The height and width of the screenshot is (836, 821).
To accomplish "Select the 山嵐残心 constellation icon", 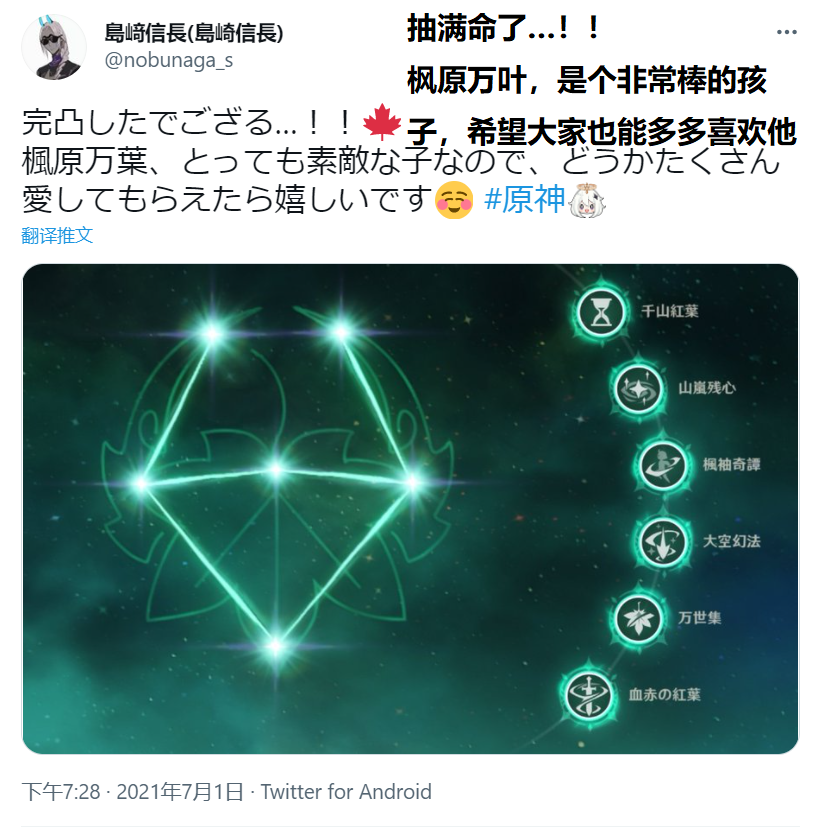I will [637, 388].
